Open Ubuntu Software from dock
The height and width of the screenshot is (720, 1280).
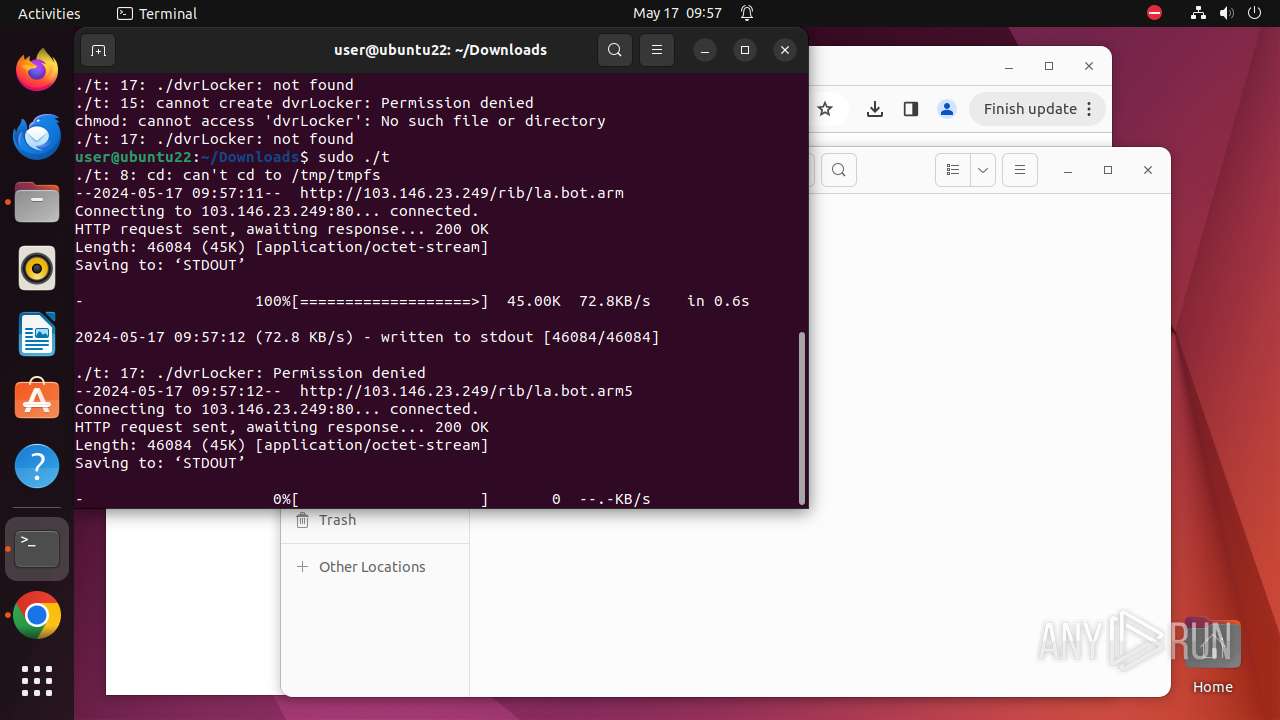[x=37, y=400]
